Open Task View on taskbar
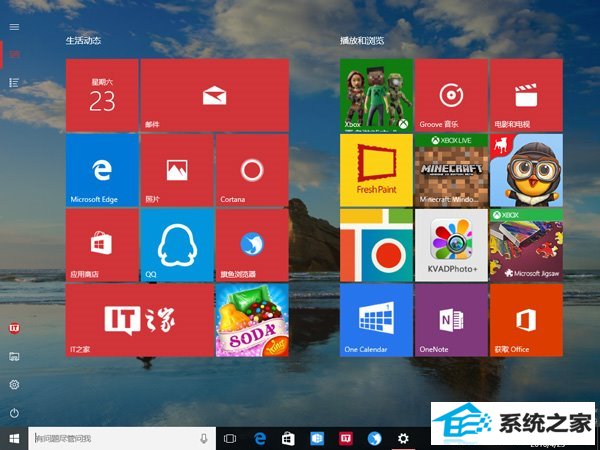The height and width of the screenshot is (450, 600). pyautogui.click(x=230, y=439)
